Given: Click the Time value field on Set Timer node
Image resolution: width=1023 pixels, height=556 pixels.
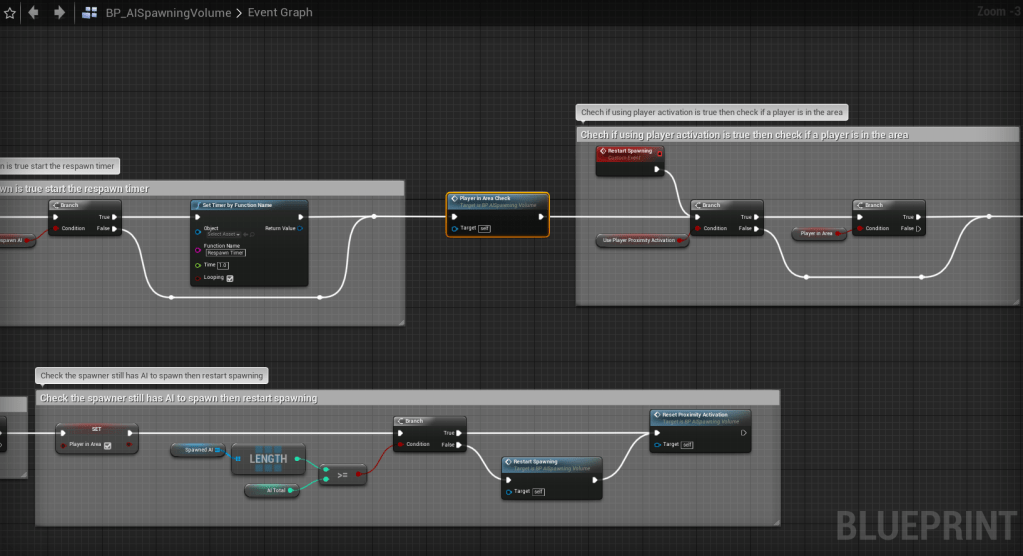Looking at the screenshot, I should [222, 265].
